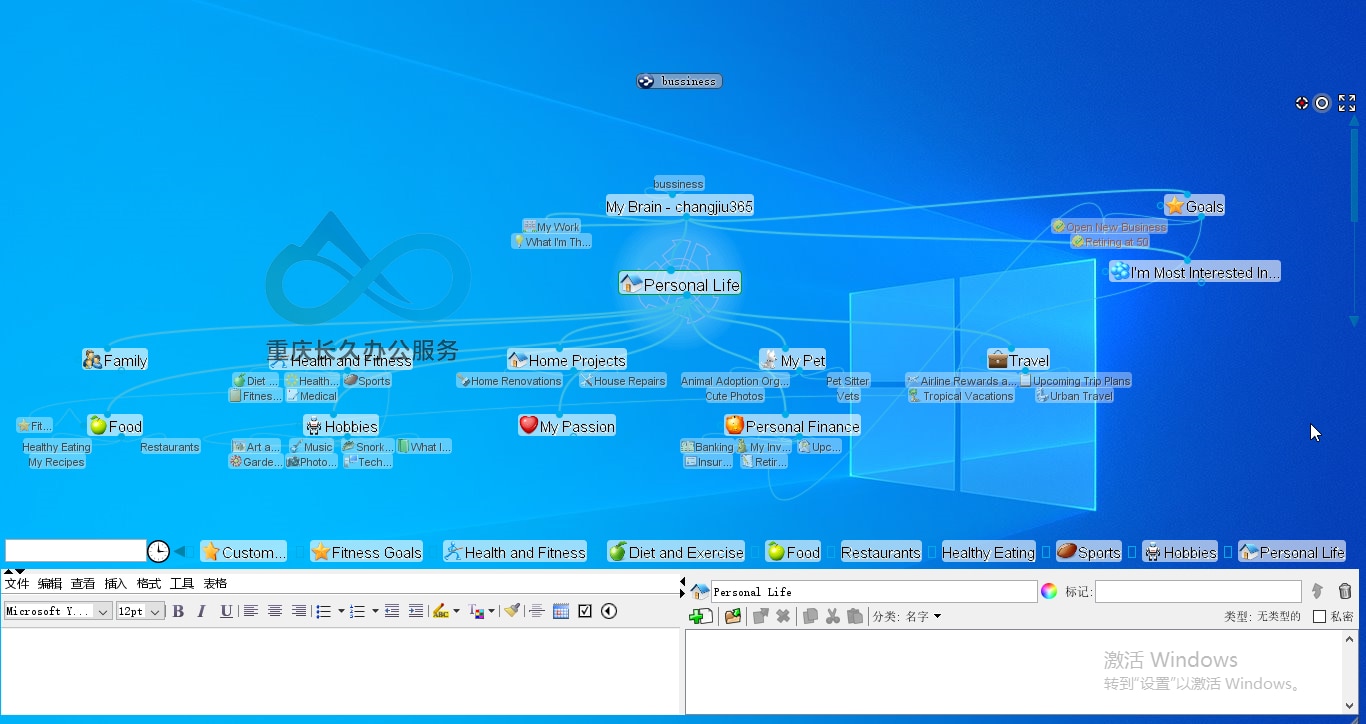Toggle underline formatting
The height and width of the screenshot is (724, 1366).
click(226, 611)
